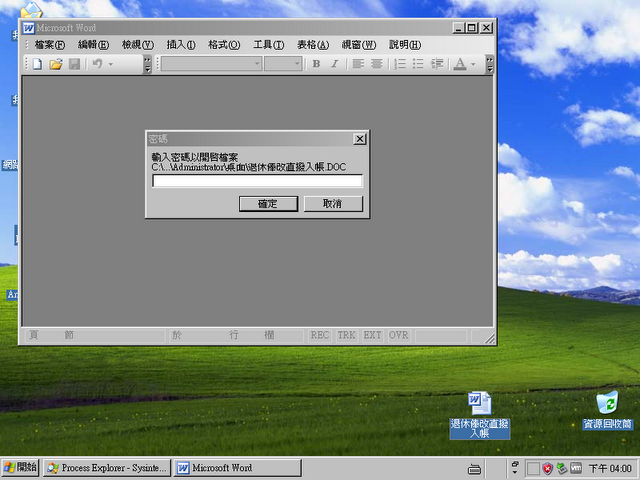Open the 開始 Start menu
Image resolution: width=640 pixels, height=480 pixels.
coord(20,468)
